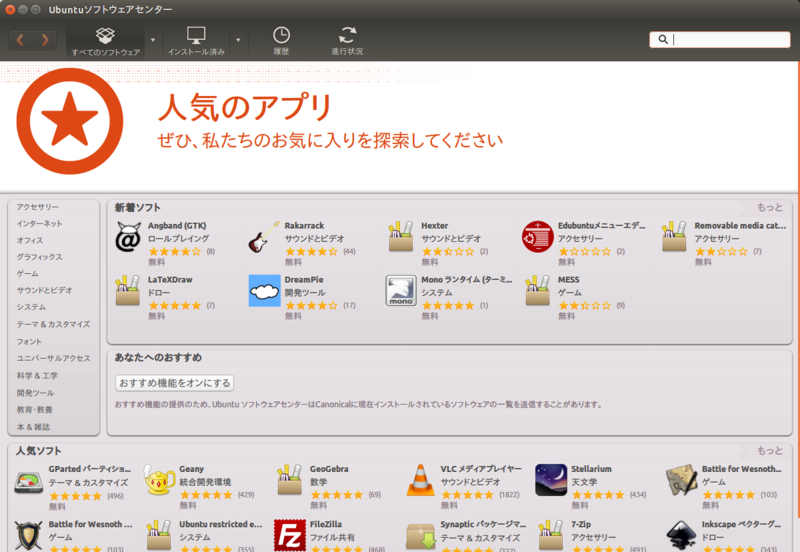The height and width of the screenshot is (552, 800).
Task: Go forward with the right arrow button
Action: (45, 40)
